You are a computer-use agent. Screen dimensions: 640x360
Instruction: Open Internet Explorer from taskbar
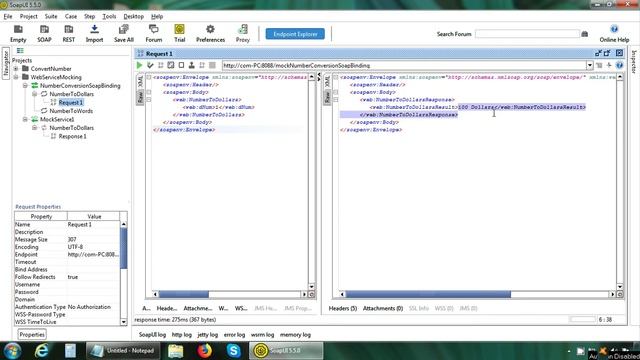point(42,351)
